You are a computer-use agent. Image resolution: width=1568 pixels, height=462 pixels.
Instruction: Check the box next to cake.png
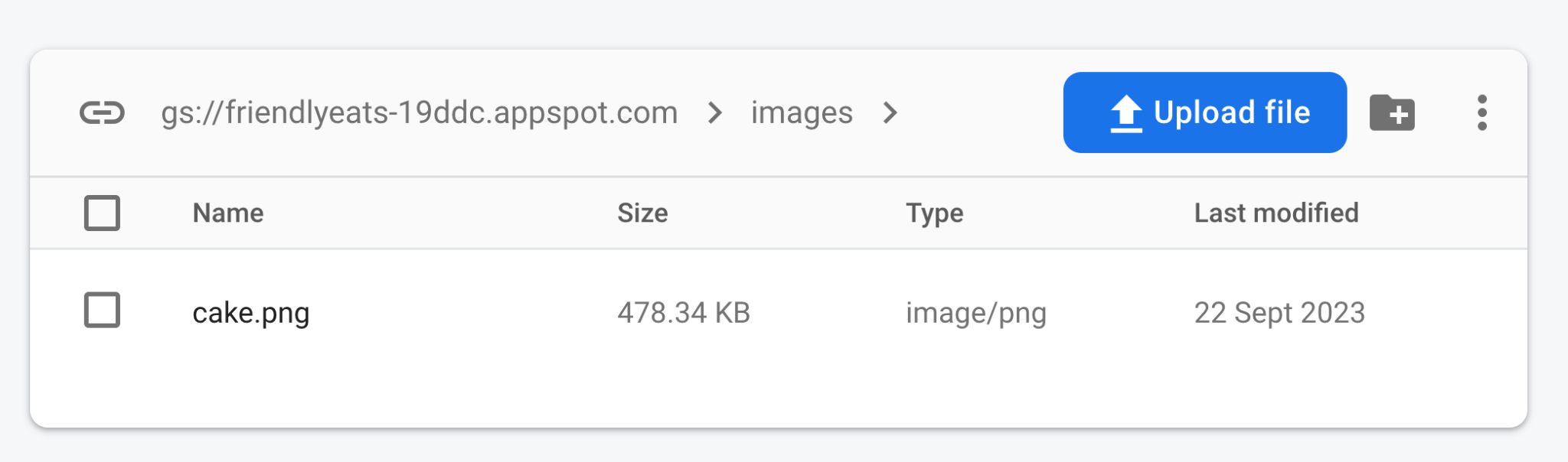pyautogui.click(x=102, y=311)
